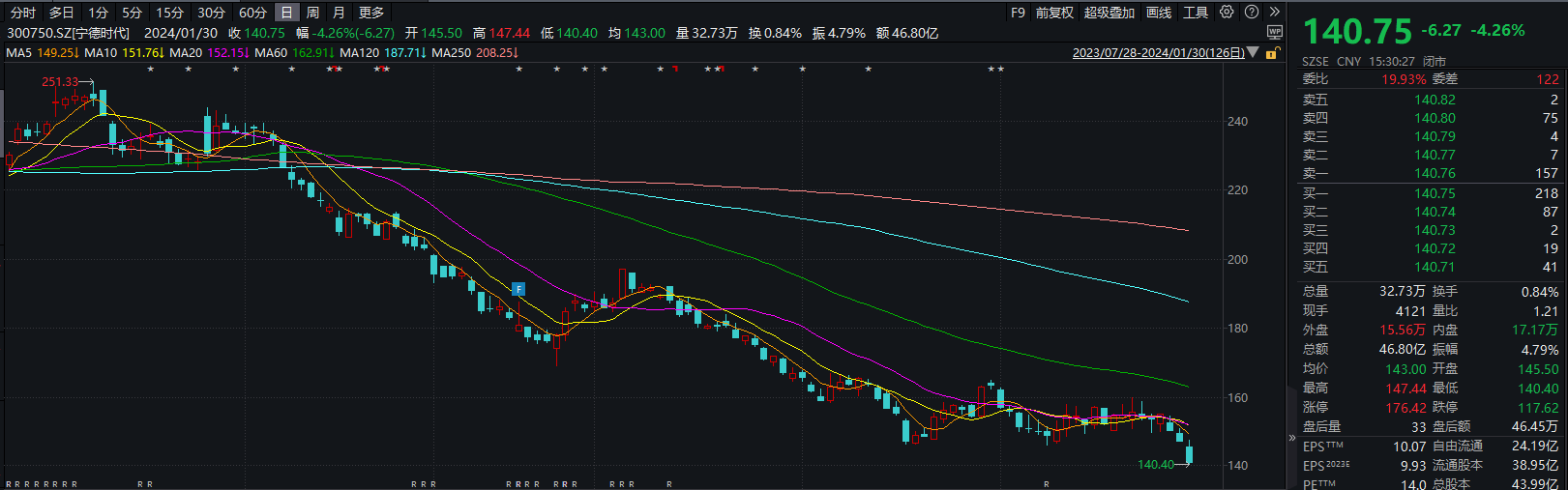The width and height of the screenshot is (1568, 490).
Task: Click the date range 2023/07/28-2024/01/30 link
Action: (x=1158, y=52)
